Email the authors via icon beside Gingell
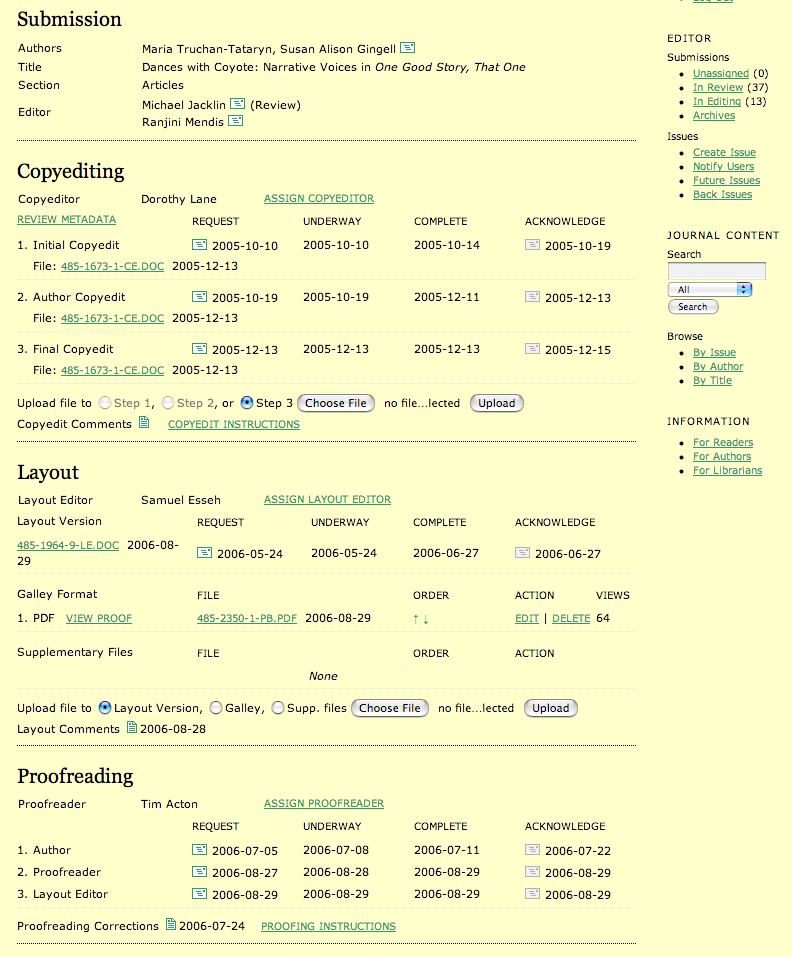 (x=408, y=48)
